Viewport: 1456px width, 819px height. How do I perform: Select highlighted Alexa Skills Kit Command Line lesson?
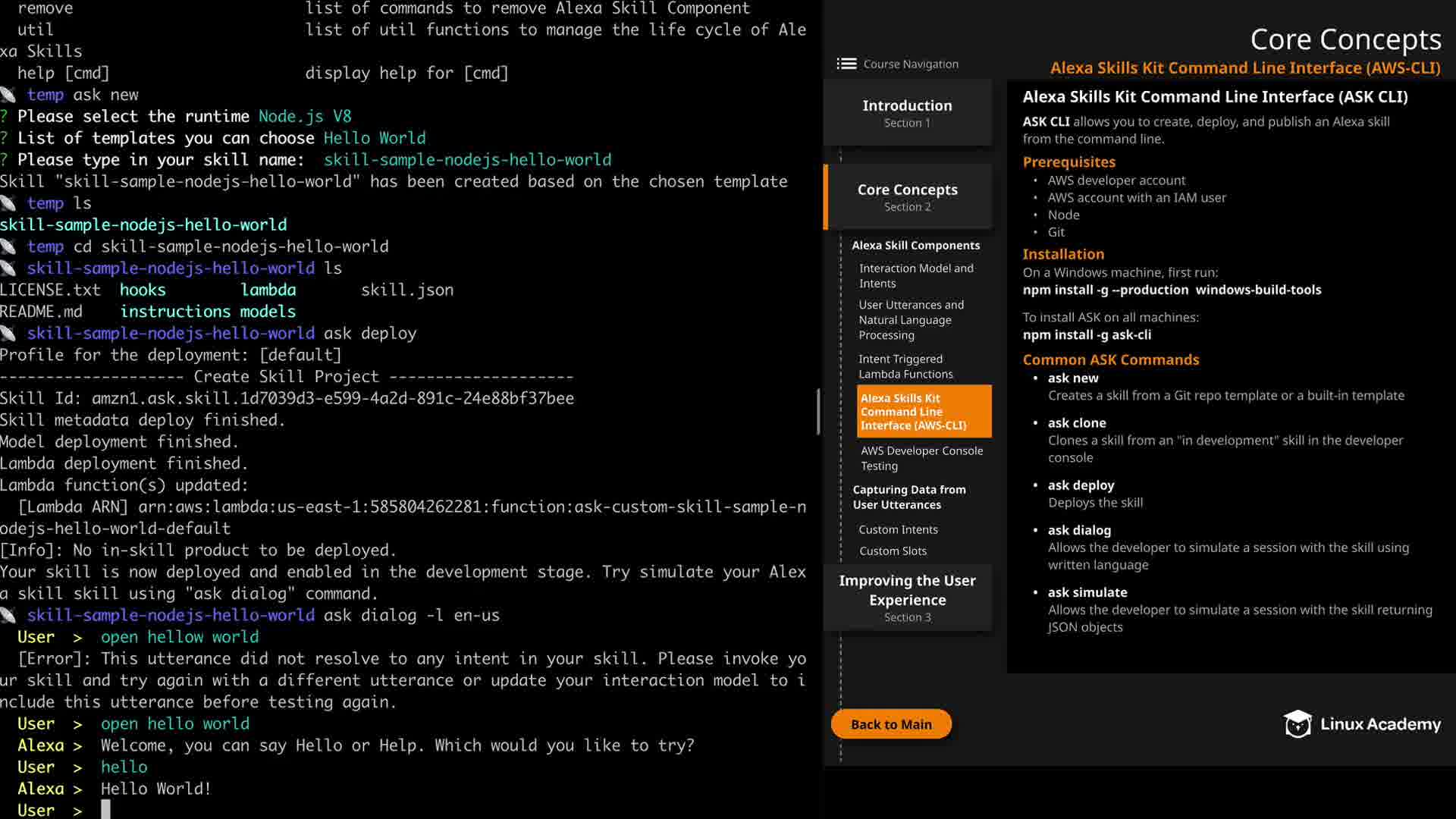(923, 412)
